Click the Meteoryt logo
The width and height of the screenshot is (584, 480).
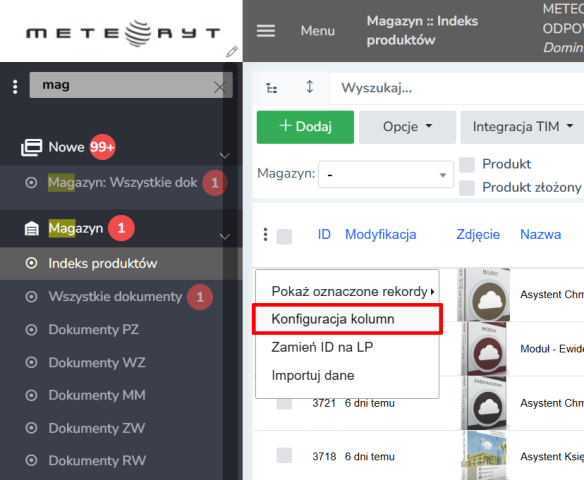coord(123,33)
